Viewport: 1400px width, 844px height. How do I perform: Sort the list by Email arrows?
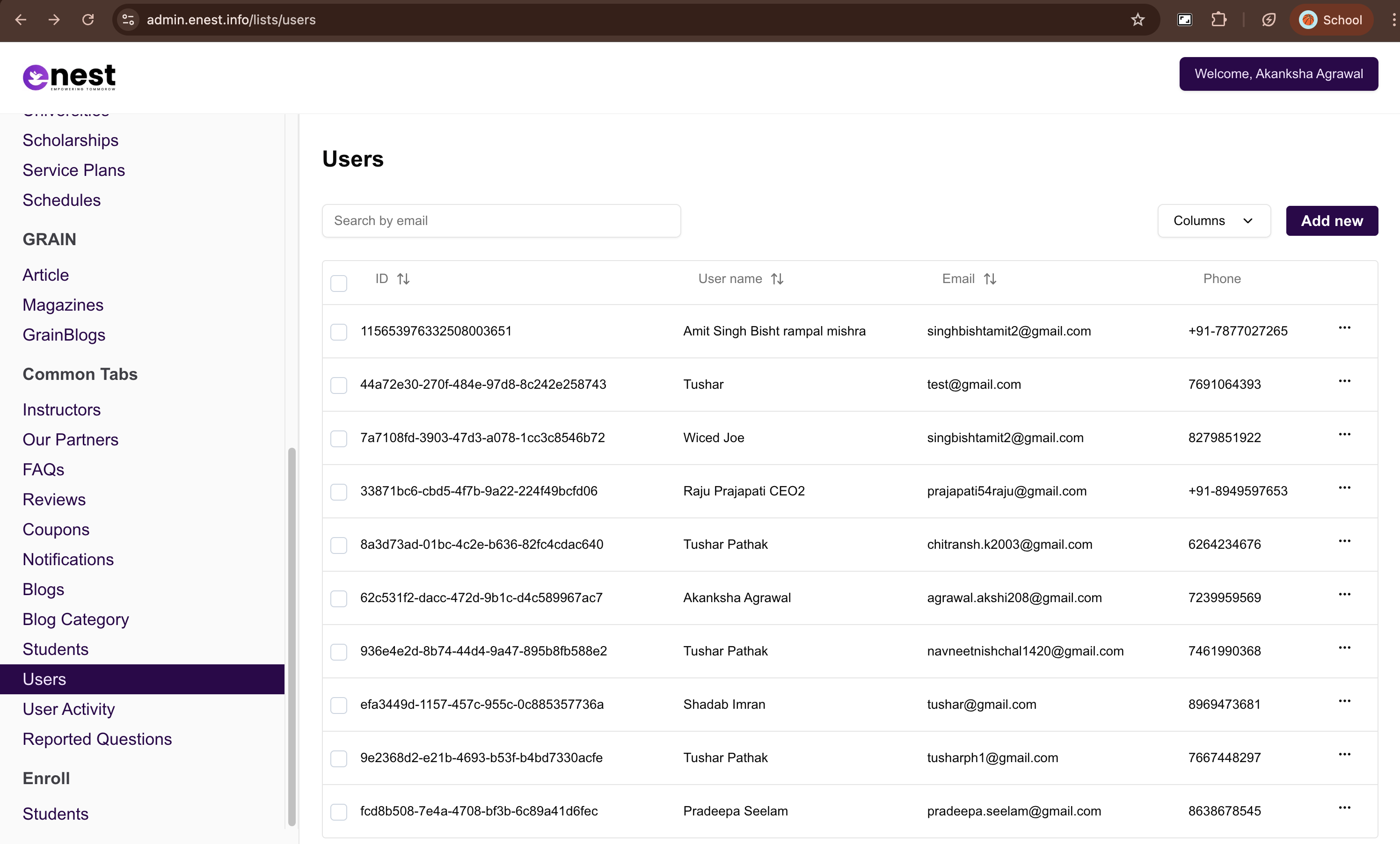point(990,279)
